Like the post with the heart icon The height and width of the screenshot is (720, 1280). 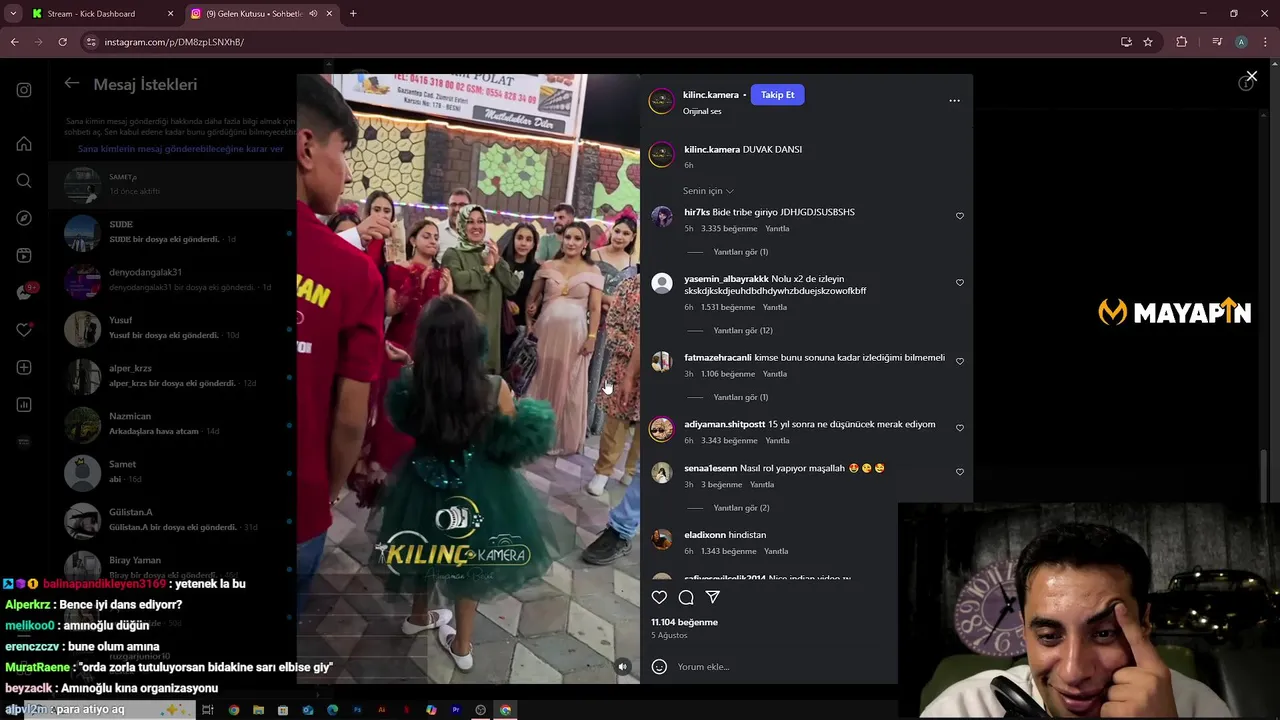coord(659,597)
